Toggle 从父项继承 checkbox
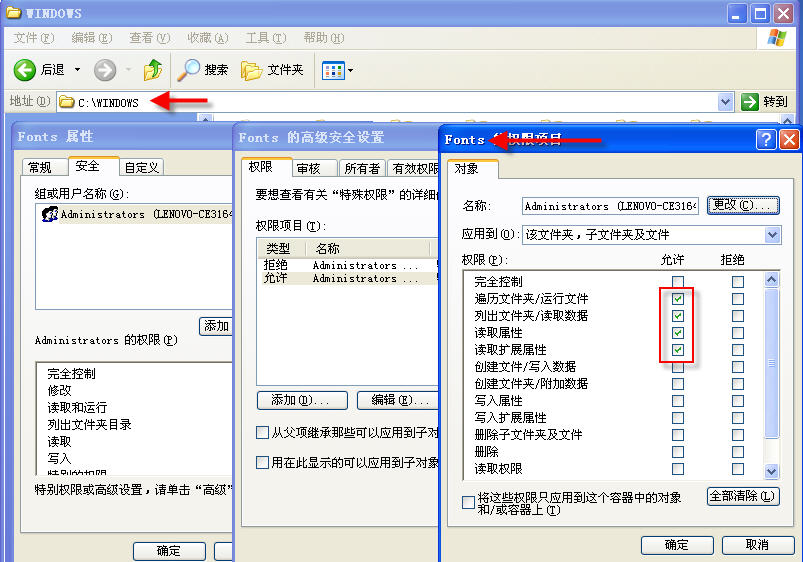 tap(262, 432)
